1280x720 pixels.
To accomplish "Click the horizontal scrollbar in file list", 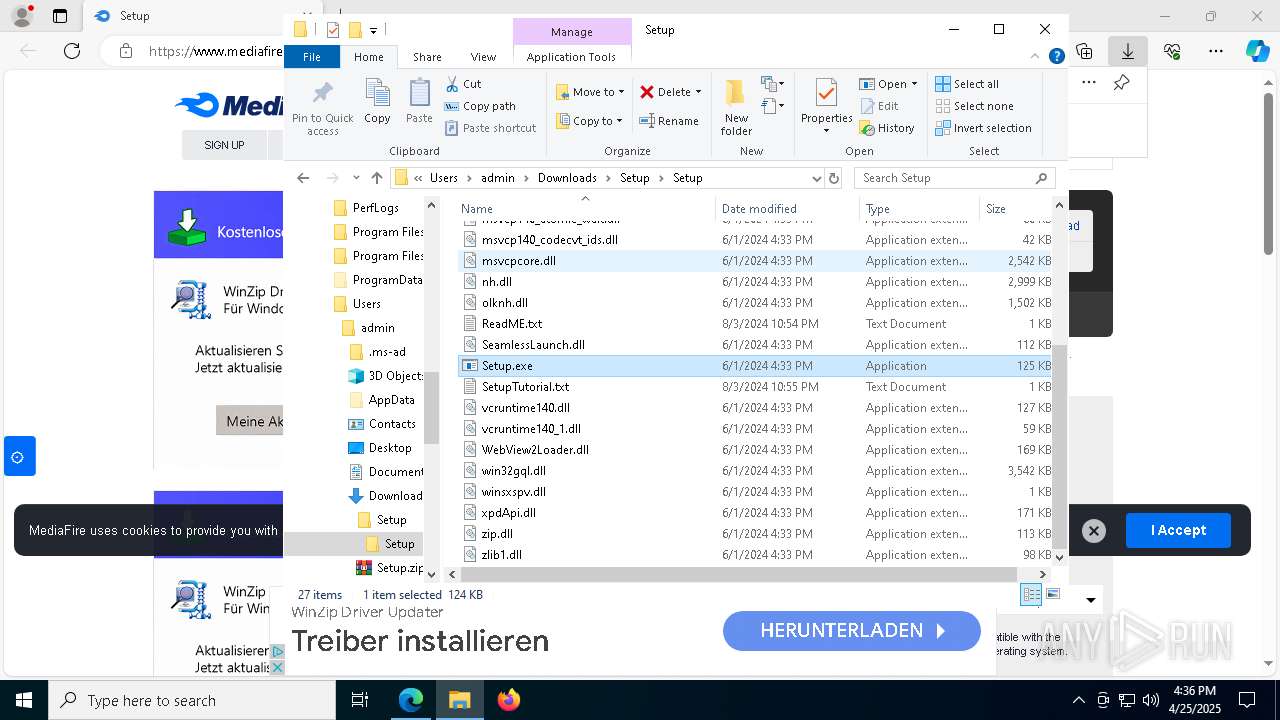I will pos(739,574).
